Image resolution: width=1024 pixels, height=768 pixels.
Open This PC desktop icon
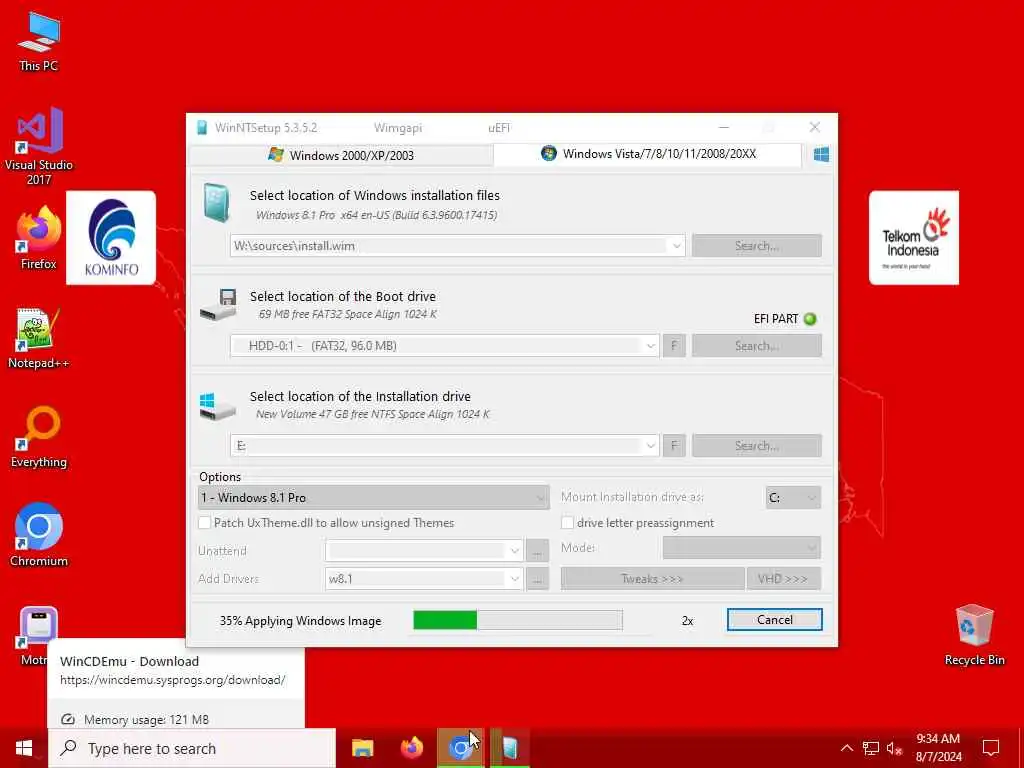pos(39,41)
